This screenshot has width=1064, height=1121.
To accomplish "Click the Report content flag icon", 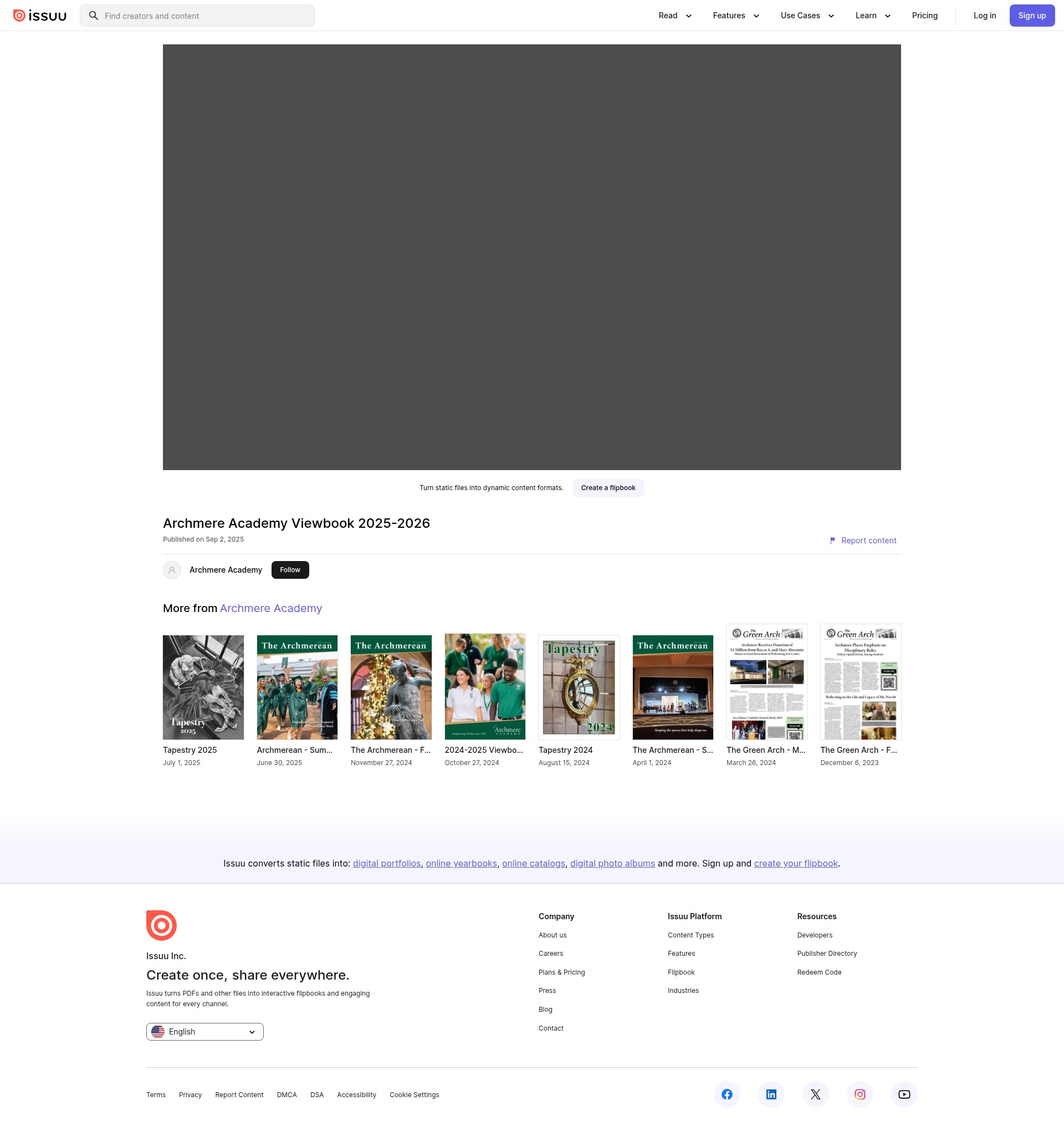I will click(832, 541).
